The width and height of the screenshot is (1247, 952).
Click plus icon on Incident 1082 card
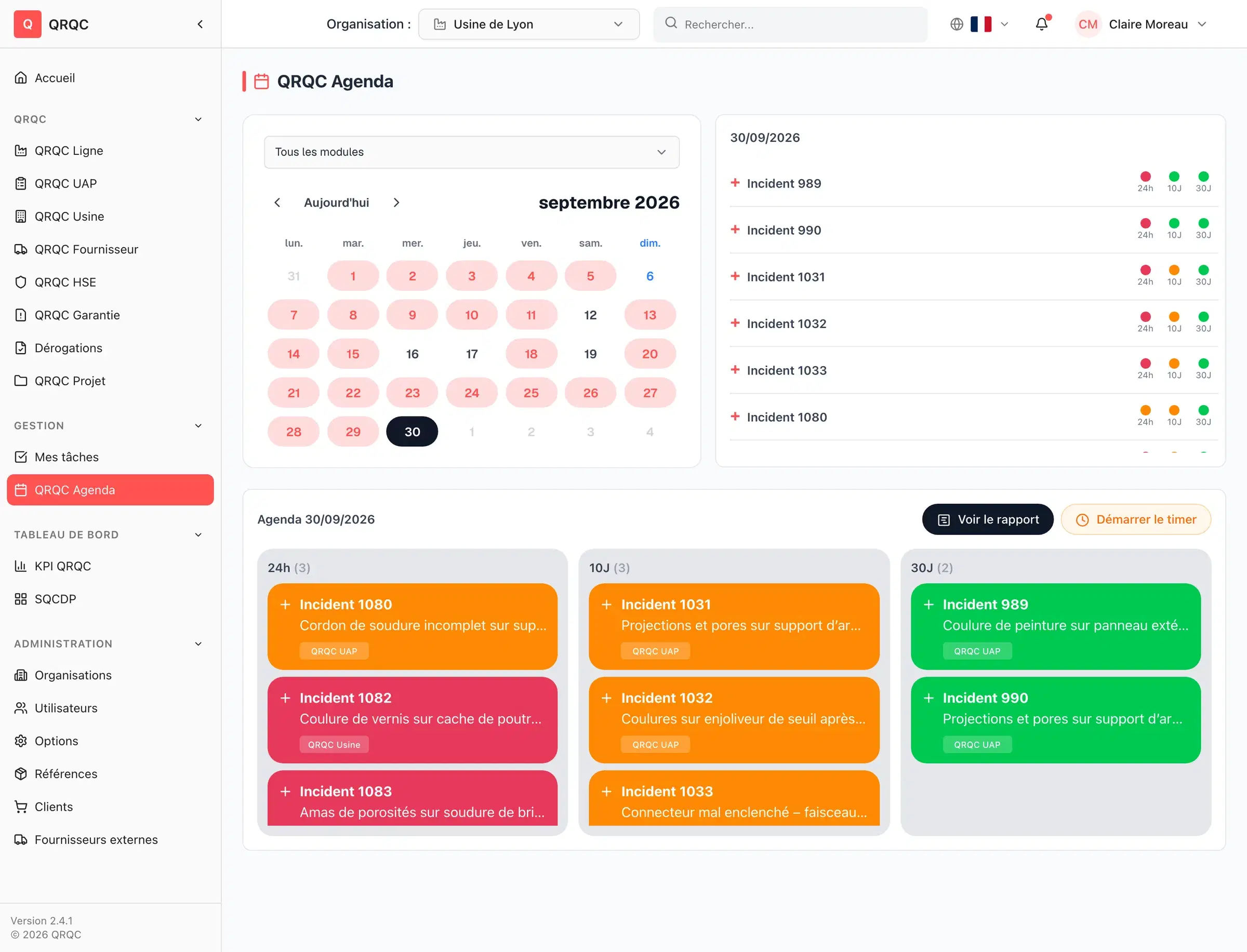285,698
